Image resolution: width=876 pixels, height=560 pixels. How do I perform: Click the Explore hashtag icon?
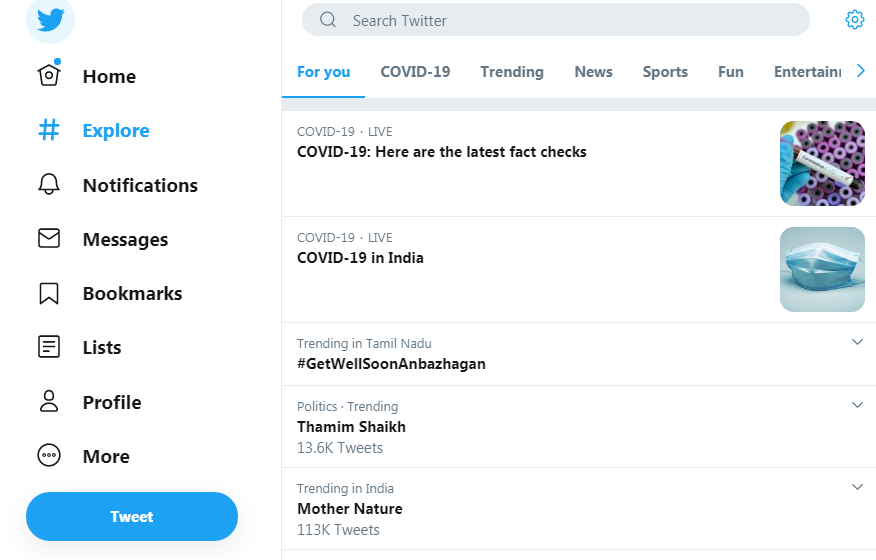click(x=49, y=130)
